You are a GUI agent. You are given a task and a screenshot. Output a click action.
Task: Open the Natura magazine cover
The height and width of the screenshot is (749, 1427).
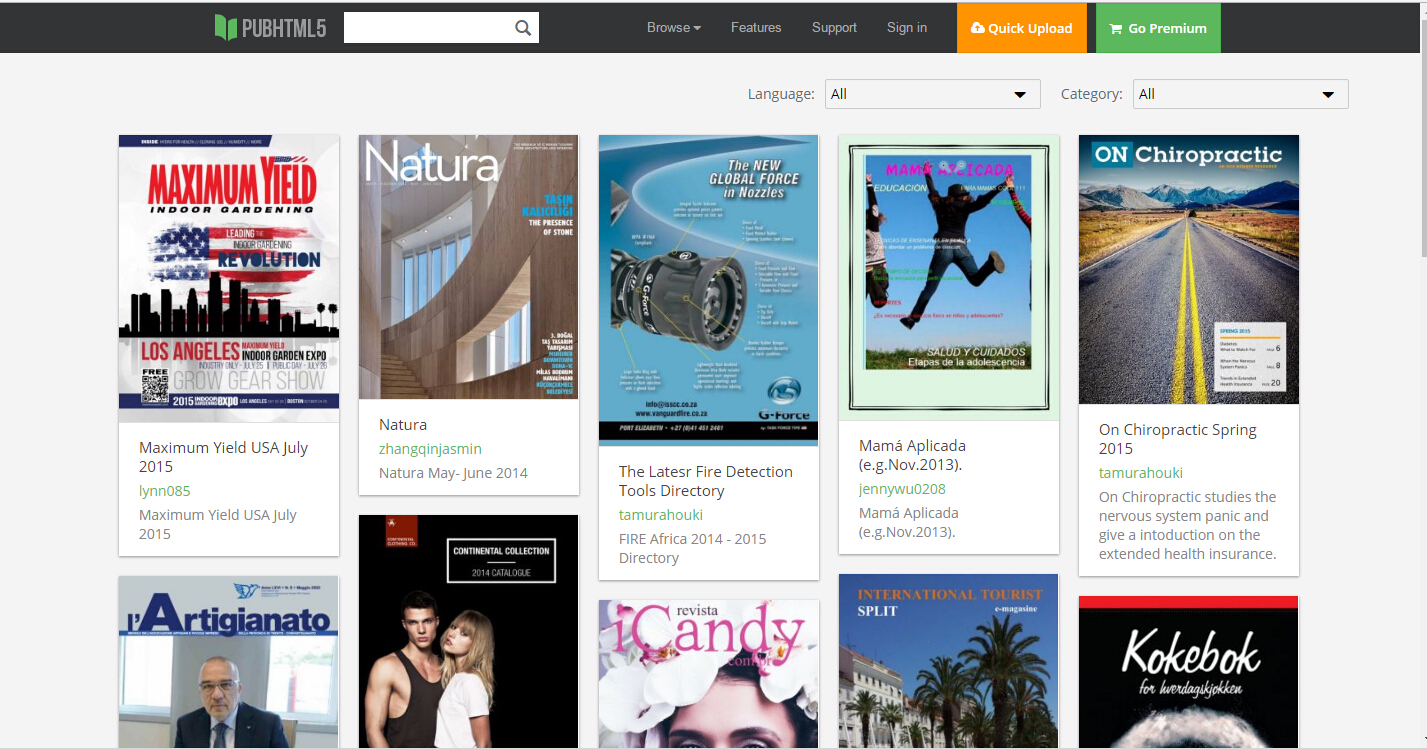pos(469,267)
